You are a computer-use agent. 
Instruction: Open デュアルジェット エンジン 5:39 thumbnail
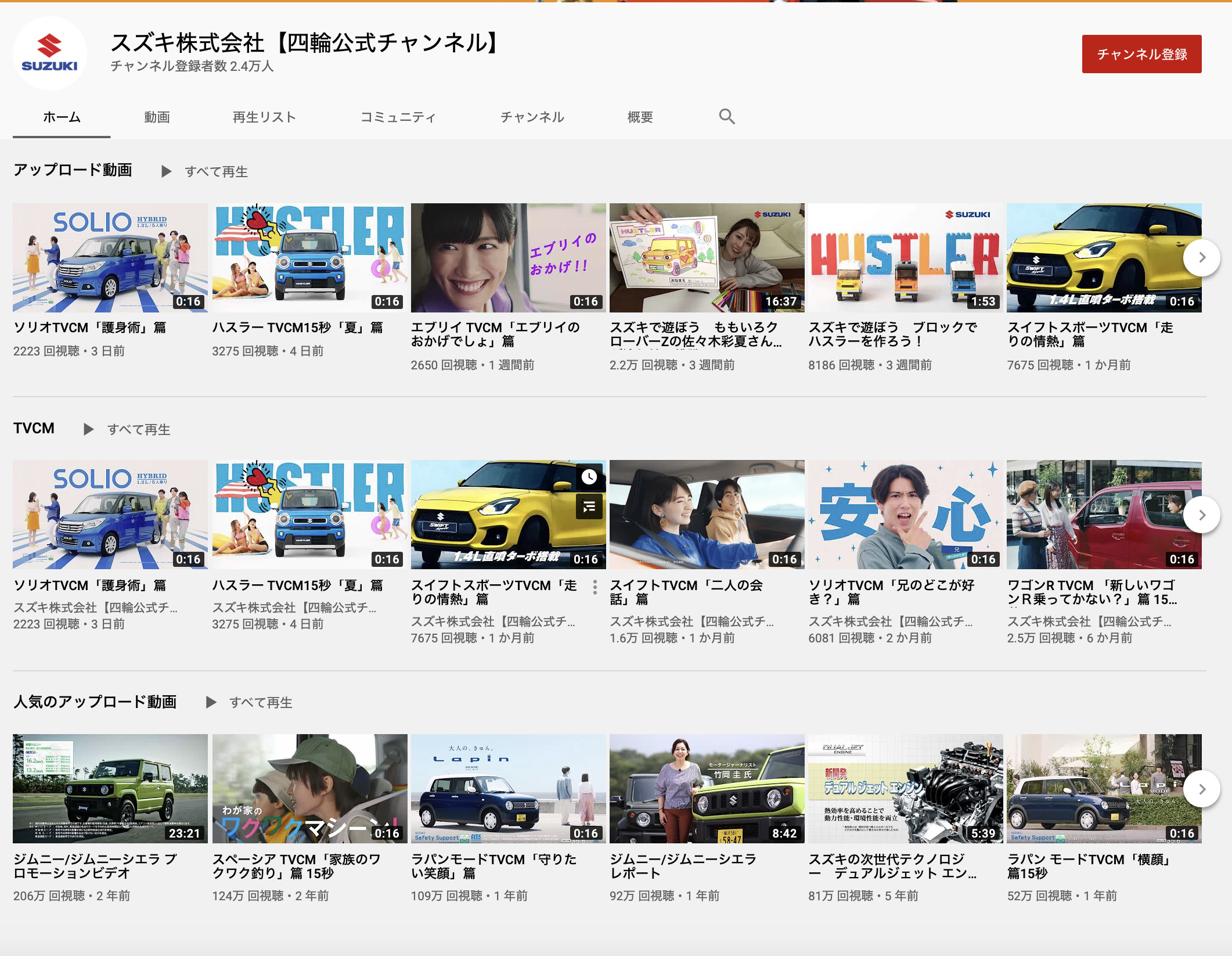click(906, 789)
